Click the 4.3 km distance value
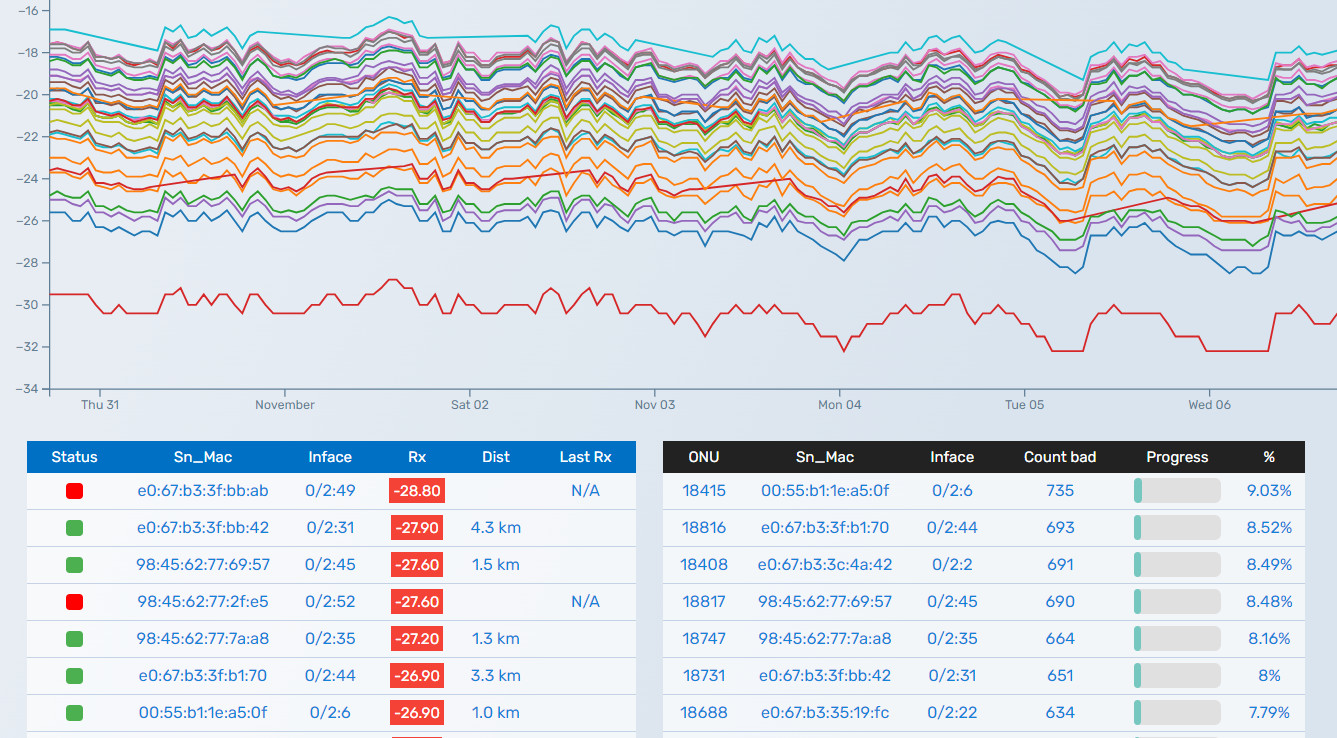The width and height of the screenshot is (1337, 738). [496, 528]
